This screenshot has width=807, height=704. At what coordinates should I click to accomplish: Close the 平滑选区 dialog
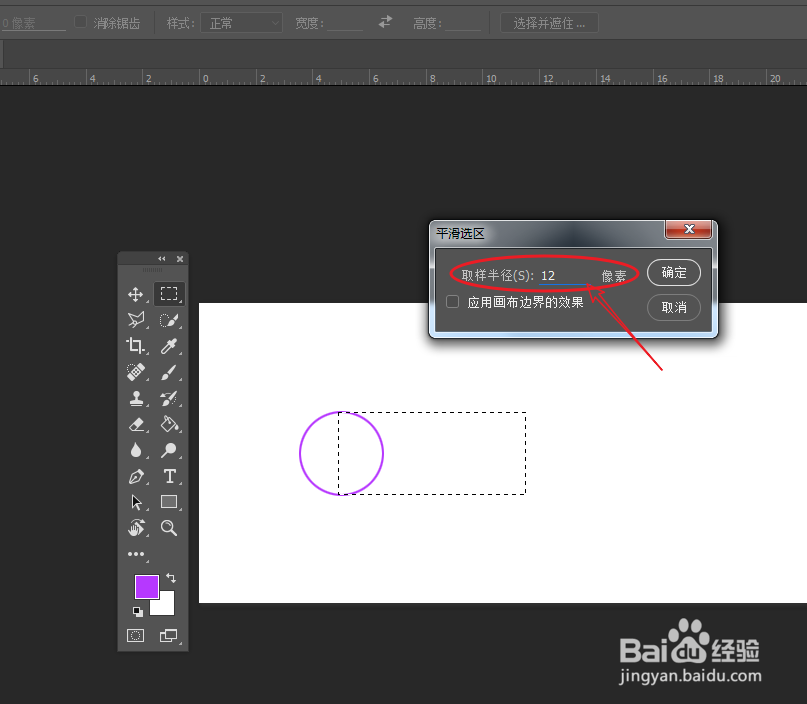pyautogui.click(x=689, y=229)
